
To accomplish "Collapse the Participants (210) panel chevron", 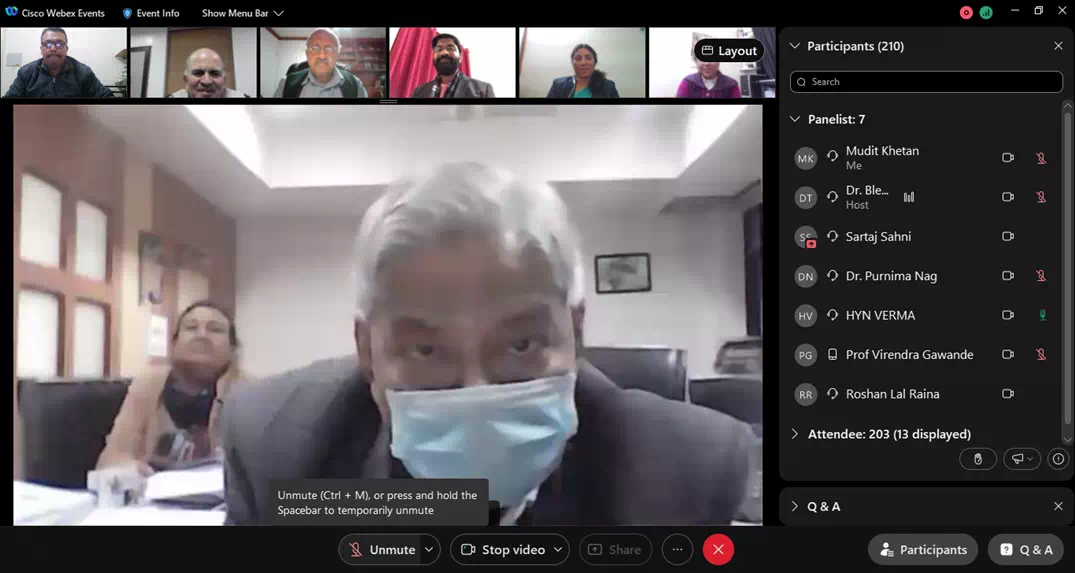I will click(795, 46).
